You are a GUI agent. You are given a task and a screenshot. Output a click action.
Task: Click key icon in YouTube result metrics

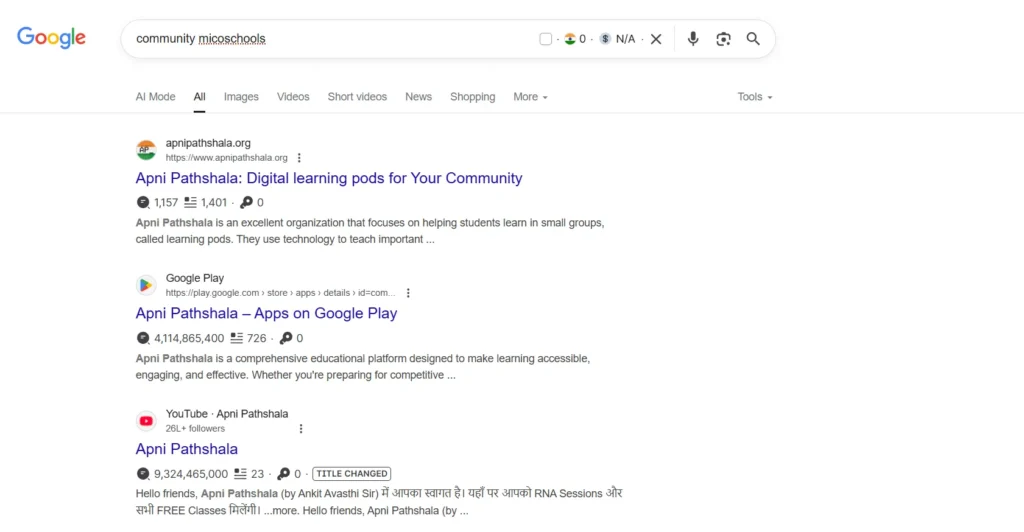click(283, 474)
